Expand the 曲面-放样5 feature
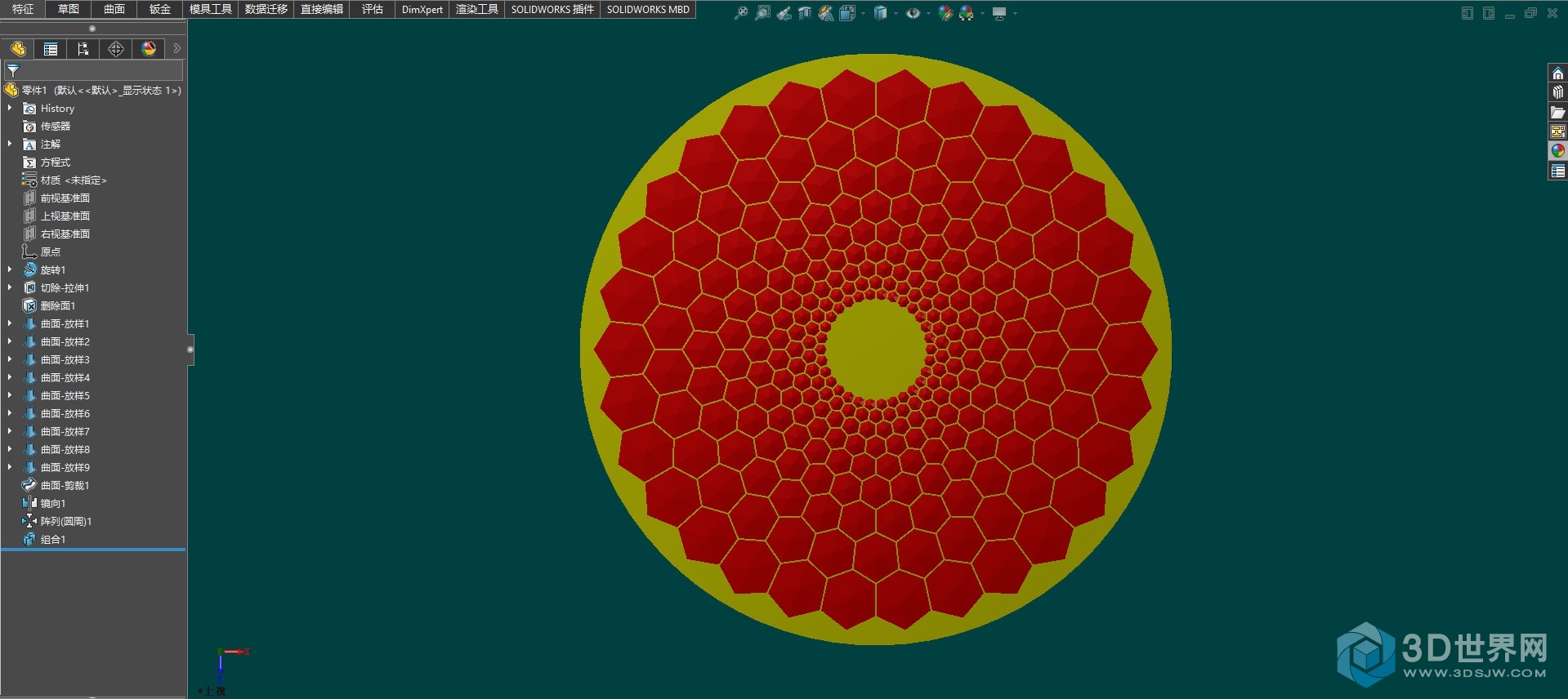Viewport: 1568px width, 699px height. (10, 395)
